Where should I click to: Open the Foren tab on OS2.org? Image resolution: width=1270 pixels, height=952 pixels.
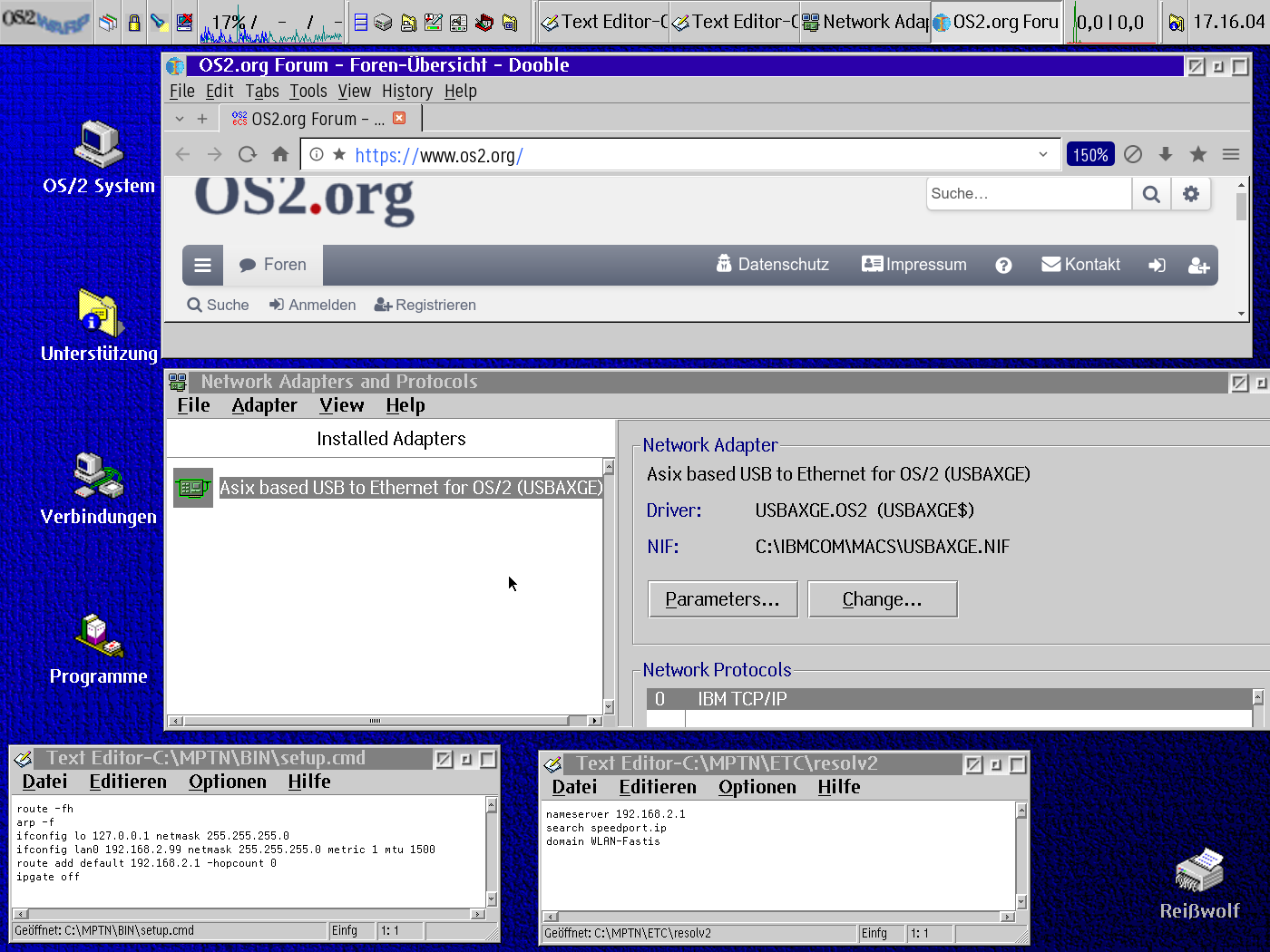273,265
